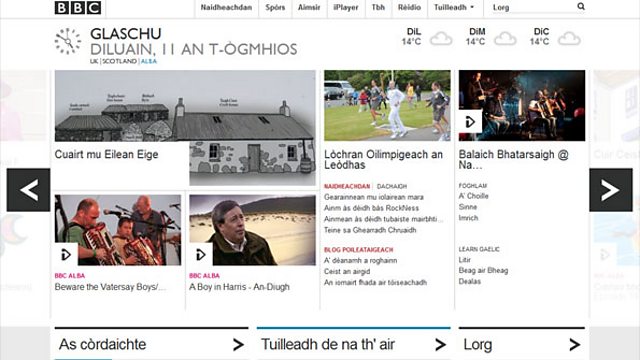Click the carousel next arrow
The width and height of the screenshot is (640, 360).
(x=611, y=190)
